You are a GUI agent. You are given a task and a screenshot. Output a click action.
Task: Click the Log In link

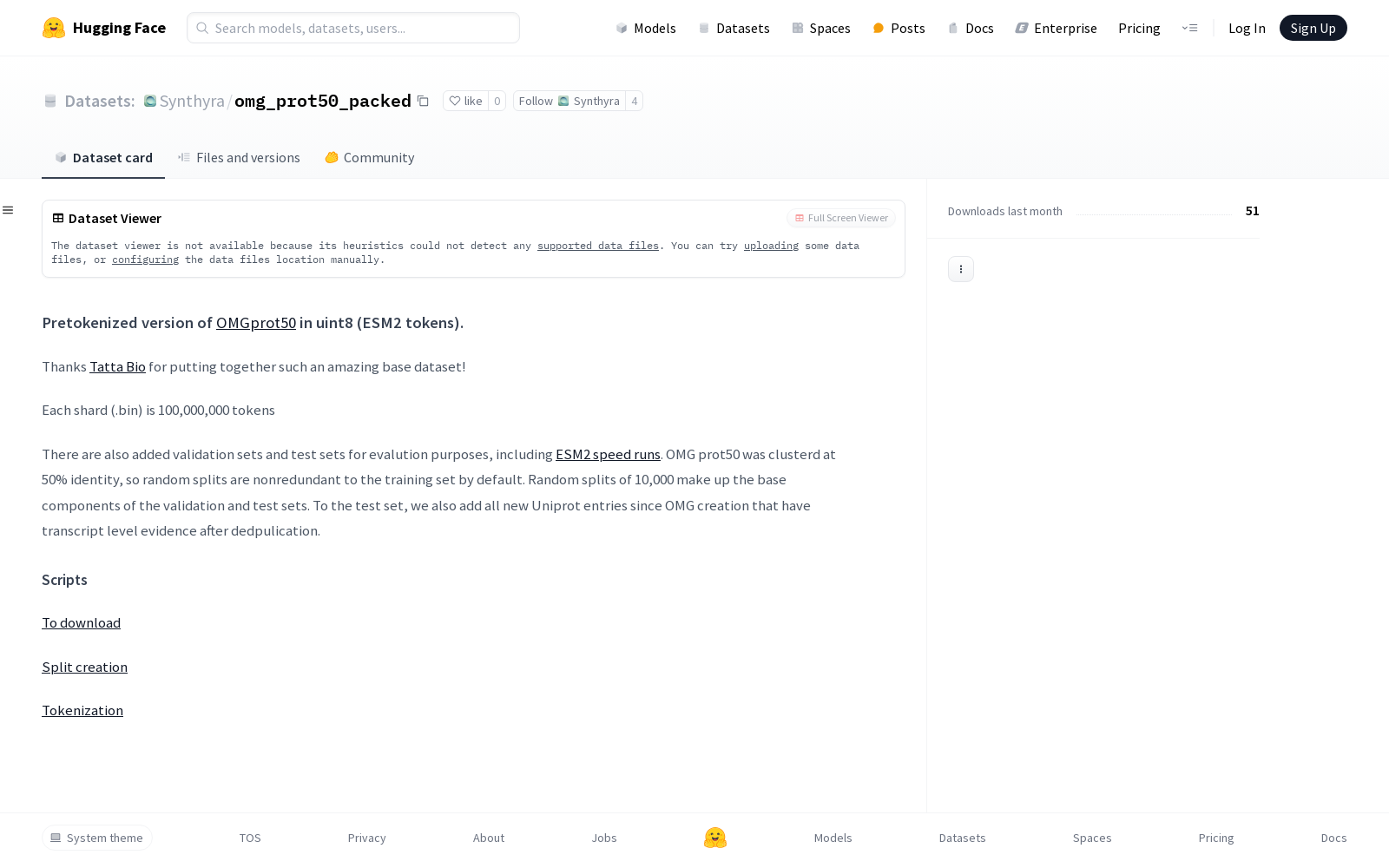pos(1247,28)
